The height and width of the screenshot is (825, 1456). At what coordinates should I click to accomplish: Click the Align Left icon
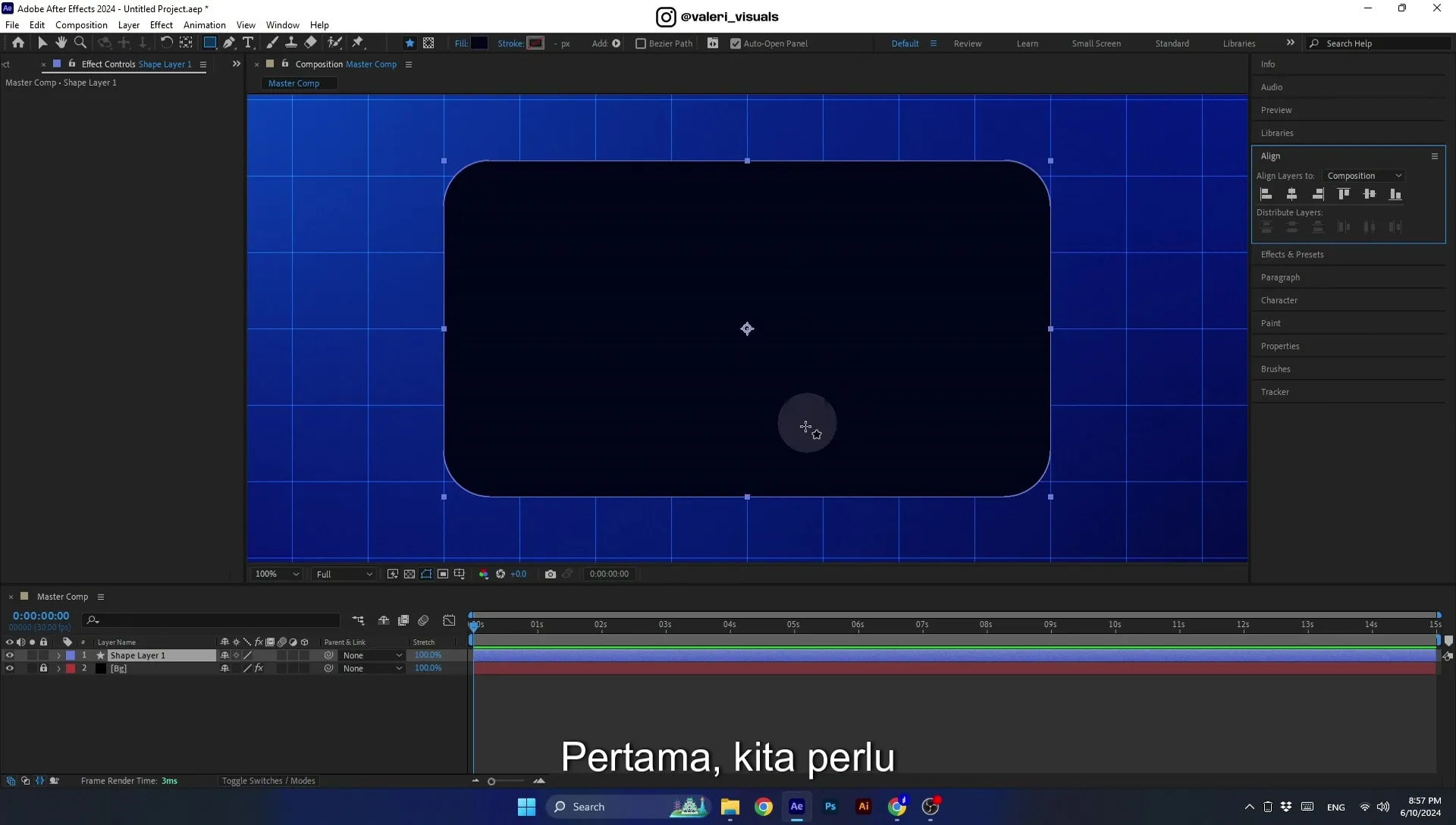pos(1266,194)
